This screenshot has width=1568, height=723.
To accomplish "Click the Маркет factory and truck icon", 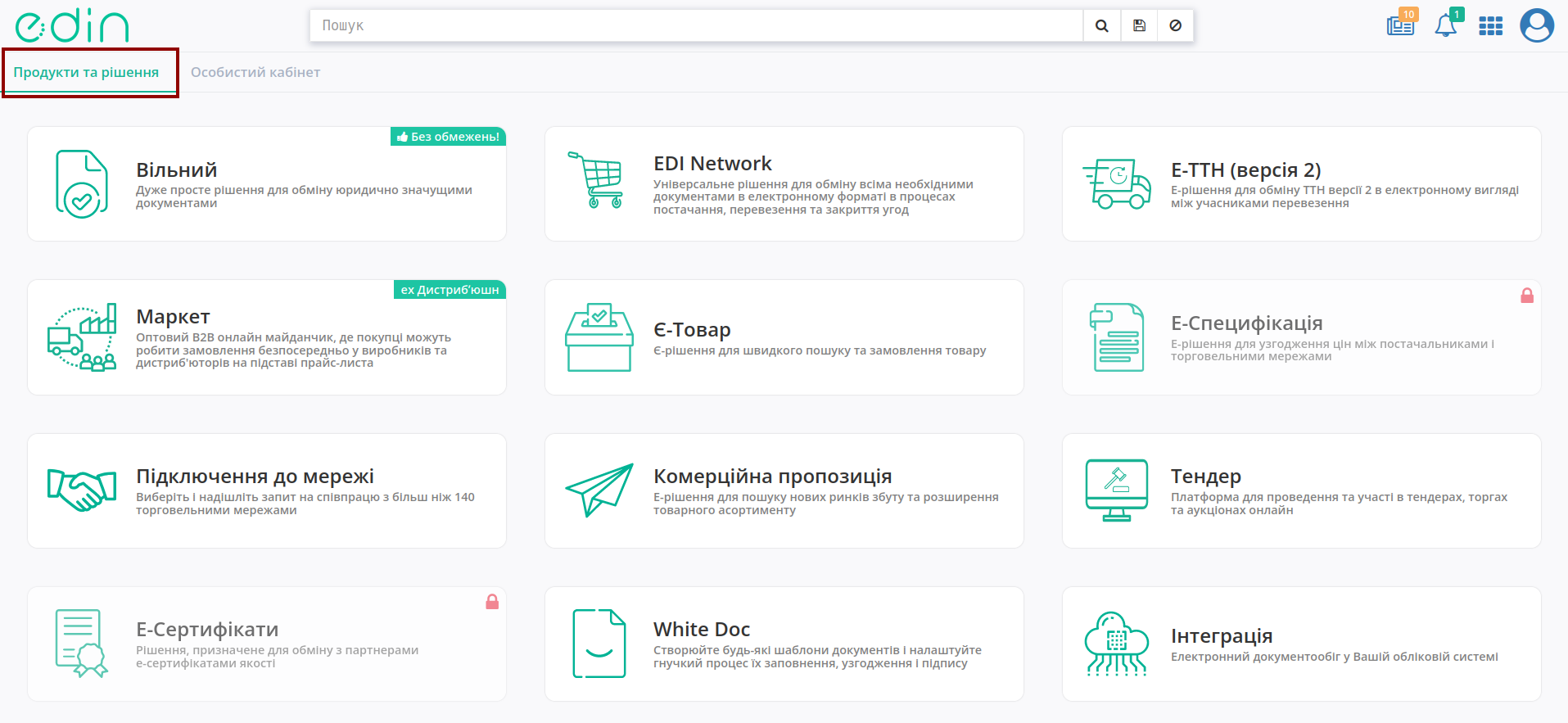I will pos(82,337).
